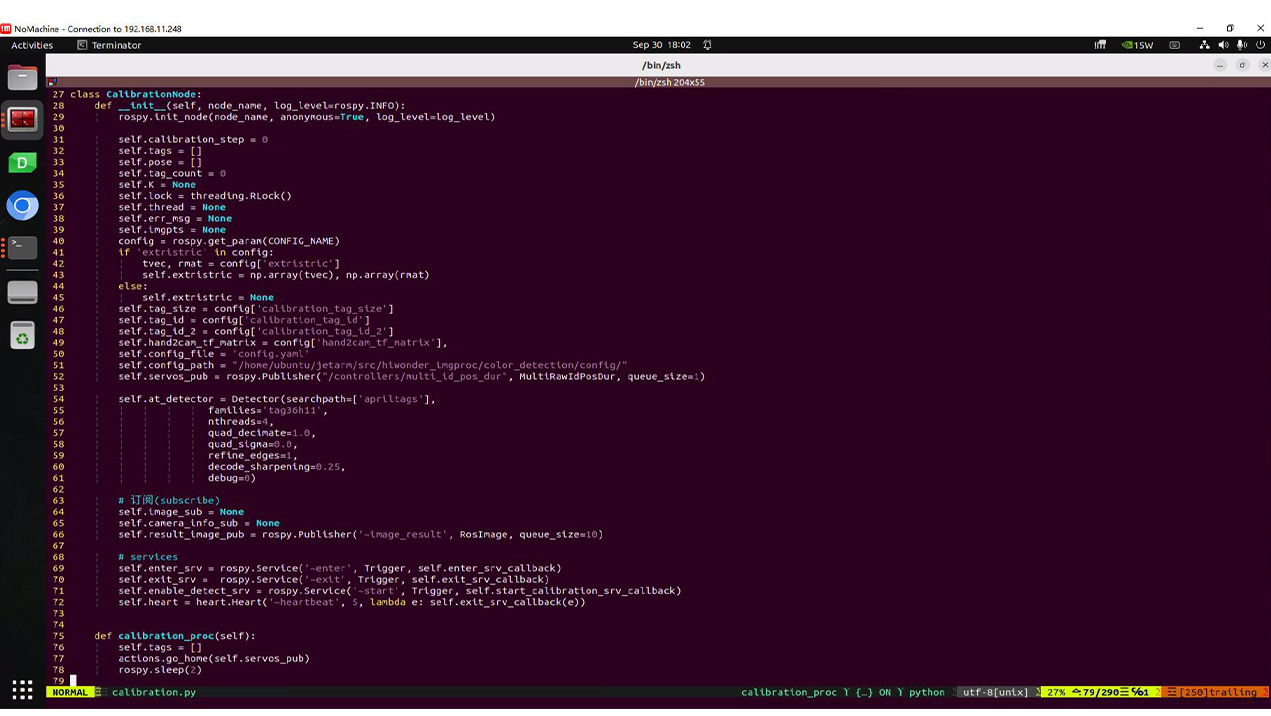Open the network connection status icon

point(1204,45)
